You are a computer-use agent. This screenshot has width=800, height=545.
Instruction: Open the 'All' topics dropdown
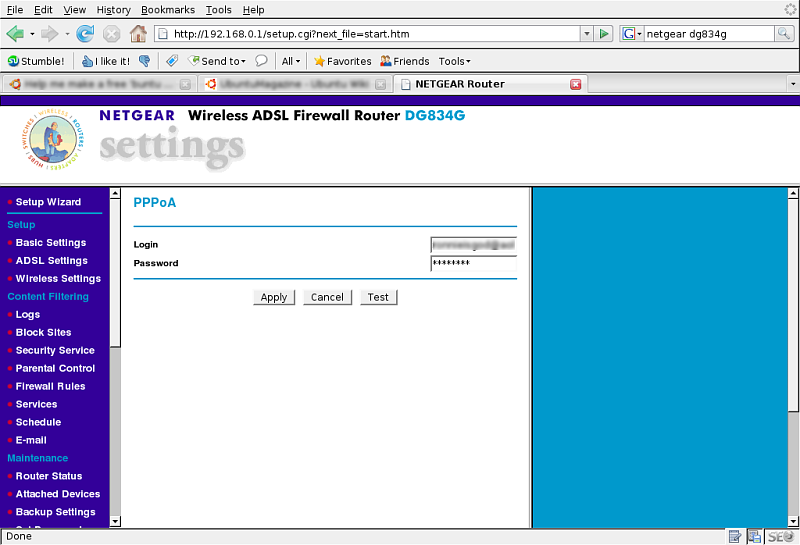click(x=291, y=61)
